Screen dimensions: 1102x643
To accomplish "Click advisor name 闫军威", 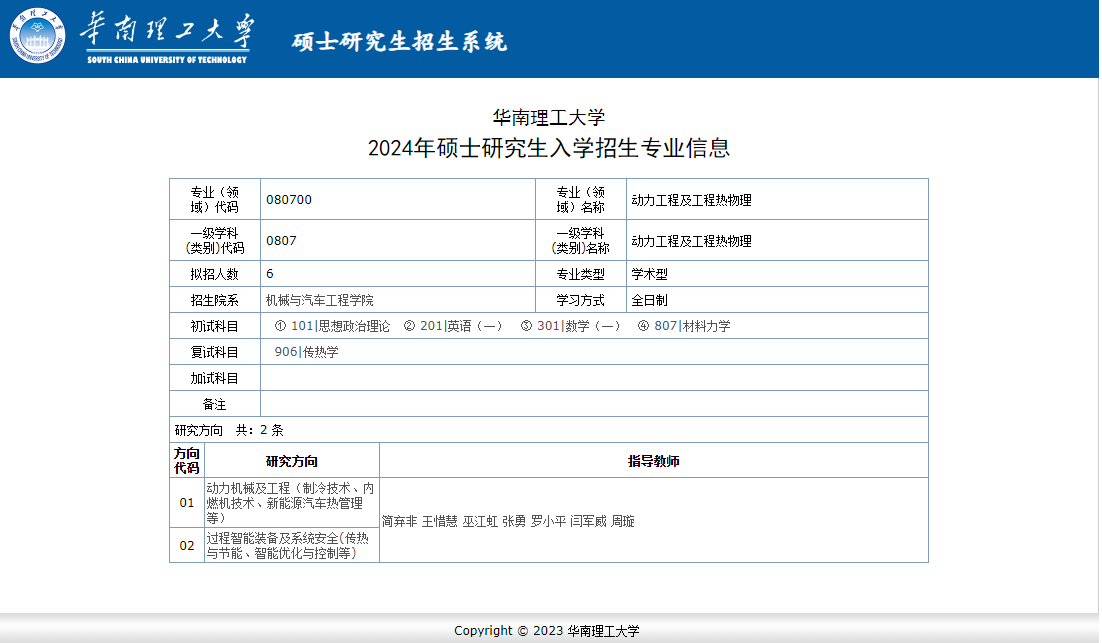I will tap(588, 521).
